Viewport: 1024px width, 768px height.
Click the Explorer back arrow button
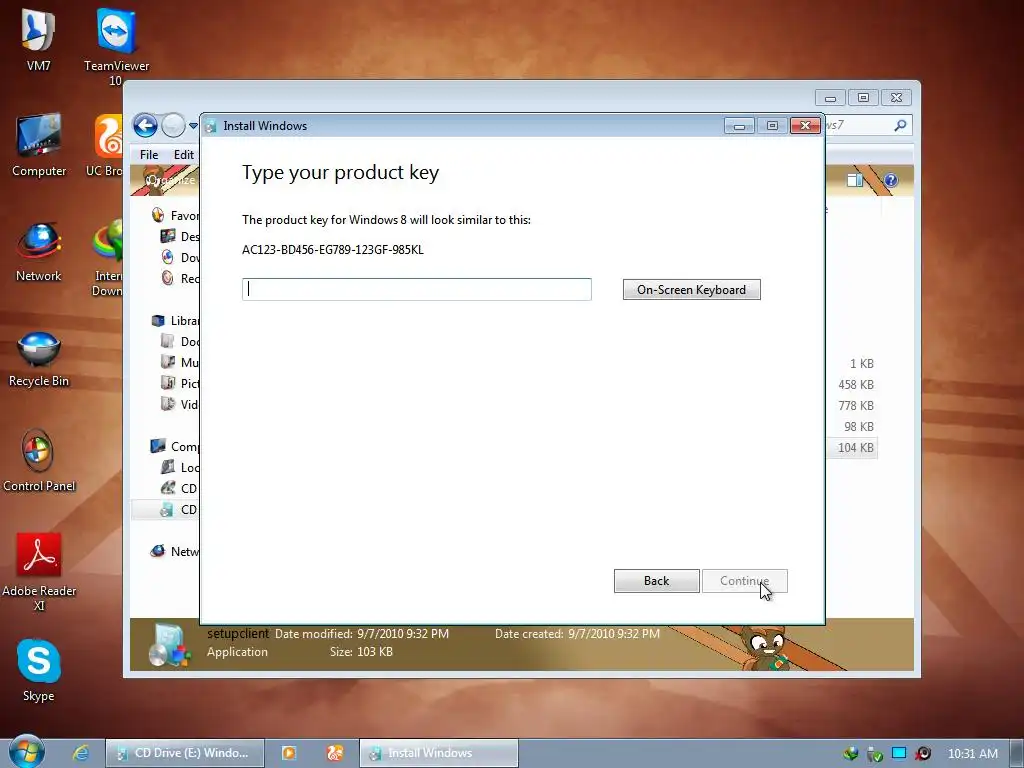click(x=146, y=125)
